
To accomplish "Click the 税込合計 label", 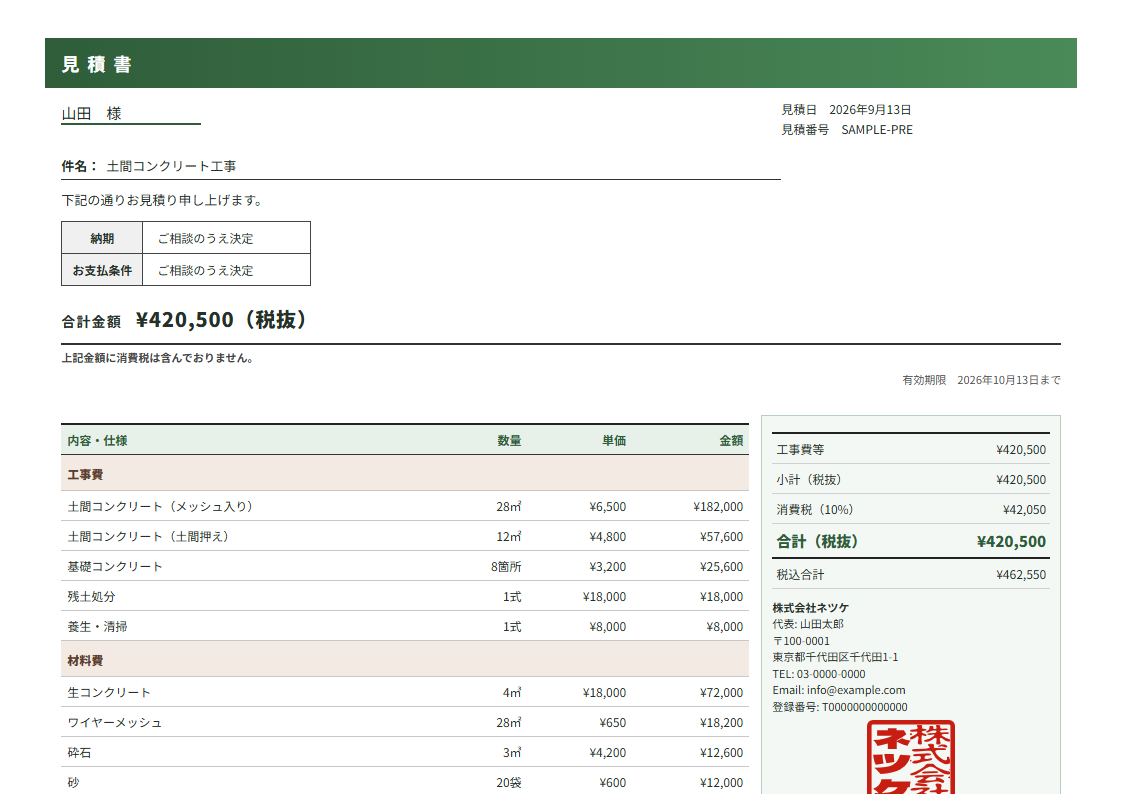I will coord(800,574).
